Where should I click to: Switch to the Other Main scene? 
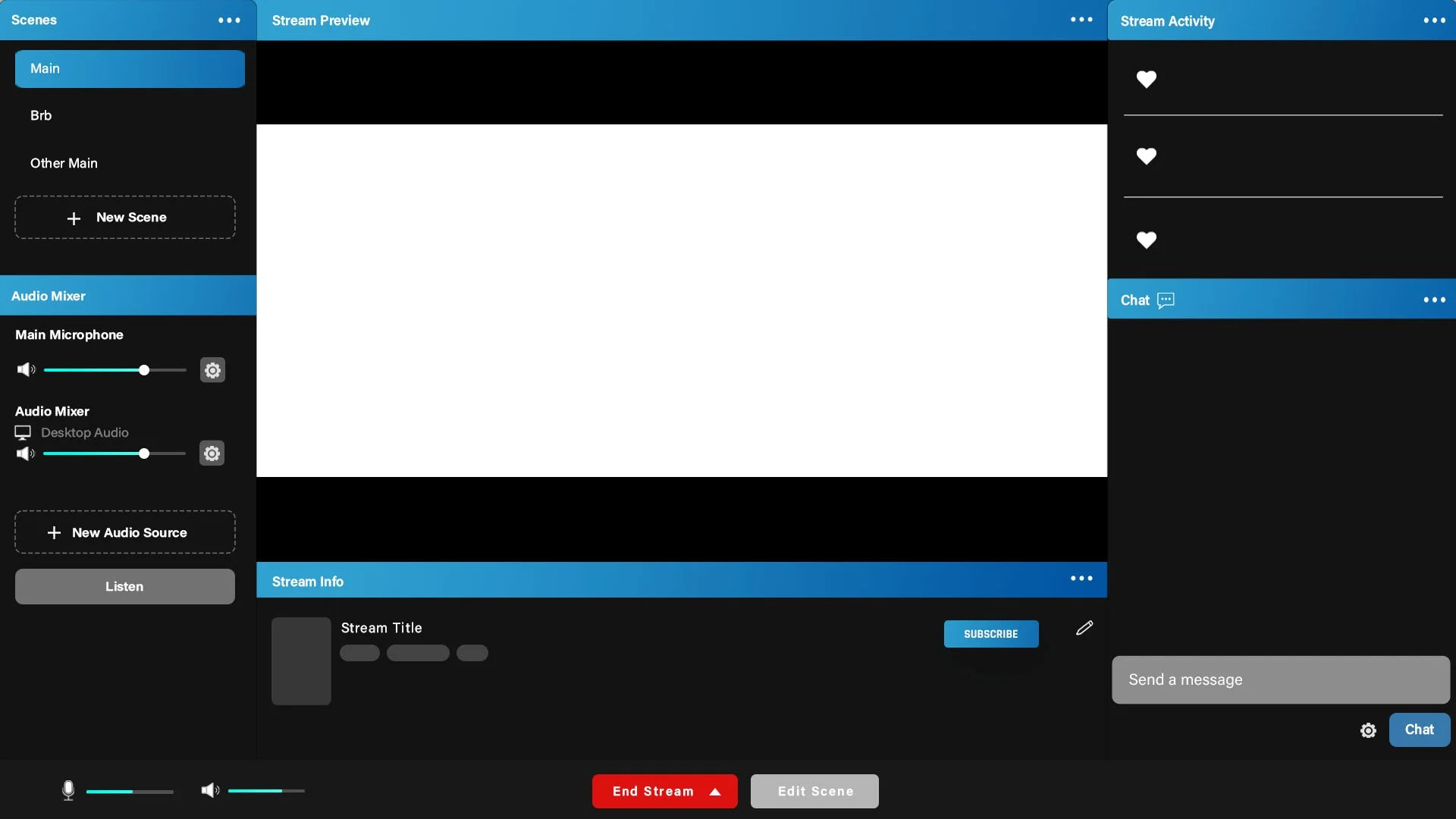(x=64, y=163)
